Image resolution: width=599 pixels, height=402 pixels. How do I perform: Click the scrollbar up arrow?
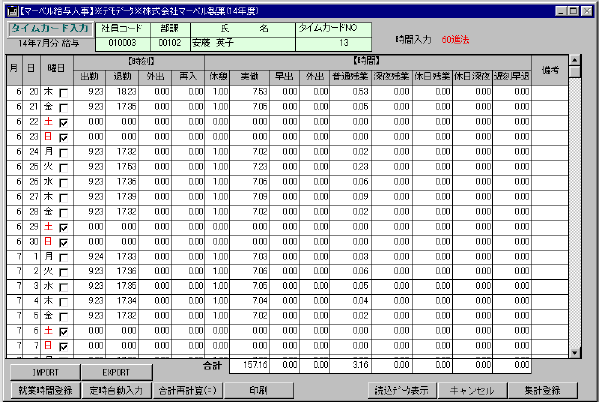click(x=575, y=60)
